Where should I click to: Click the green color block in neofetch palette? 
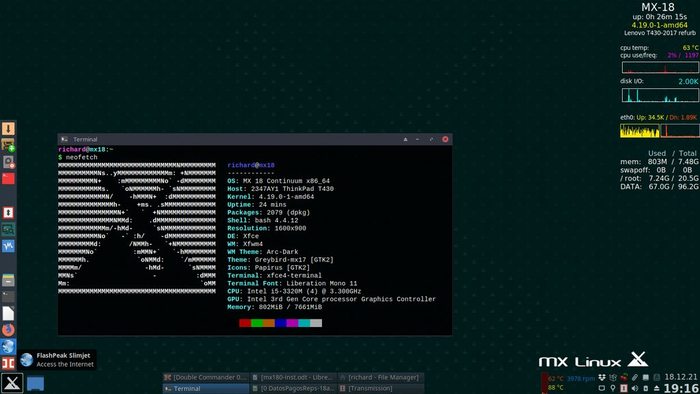tap(257, 323)
